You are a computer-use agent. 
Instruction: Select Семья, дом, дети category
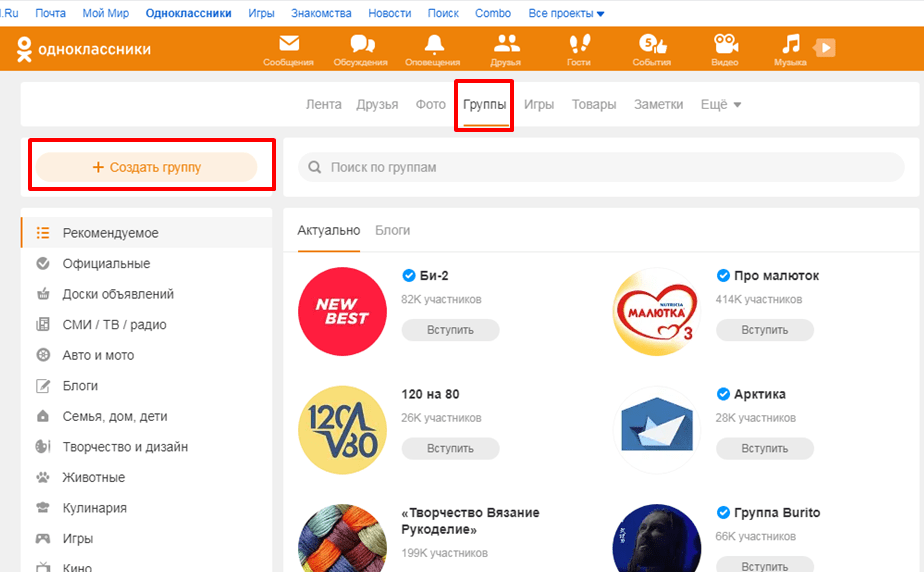147,416
